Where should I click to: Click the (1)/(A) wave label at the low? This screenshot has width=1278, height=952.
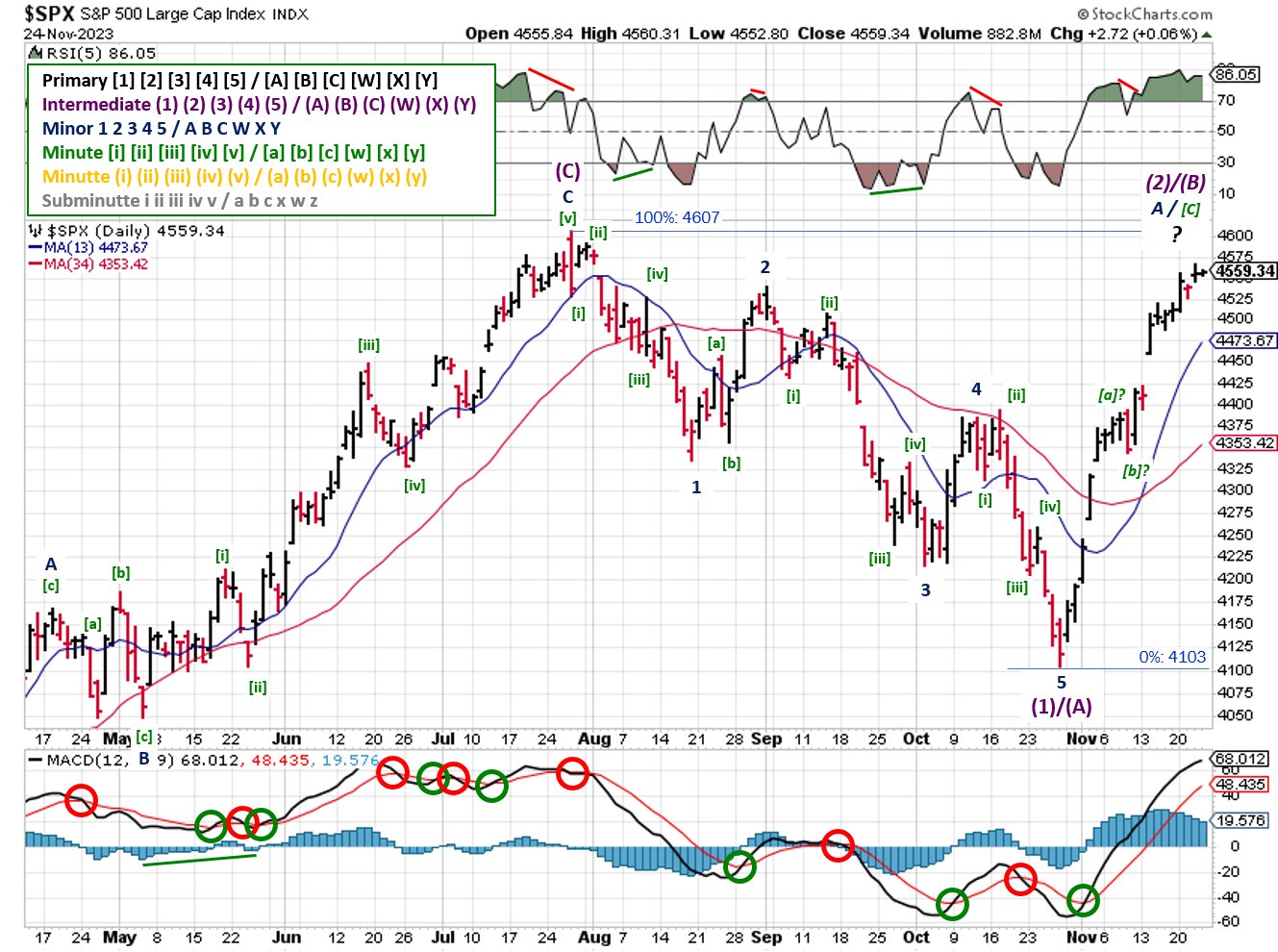tap(1062, 707)
